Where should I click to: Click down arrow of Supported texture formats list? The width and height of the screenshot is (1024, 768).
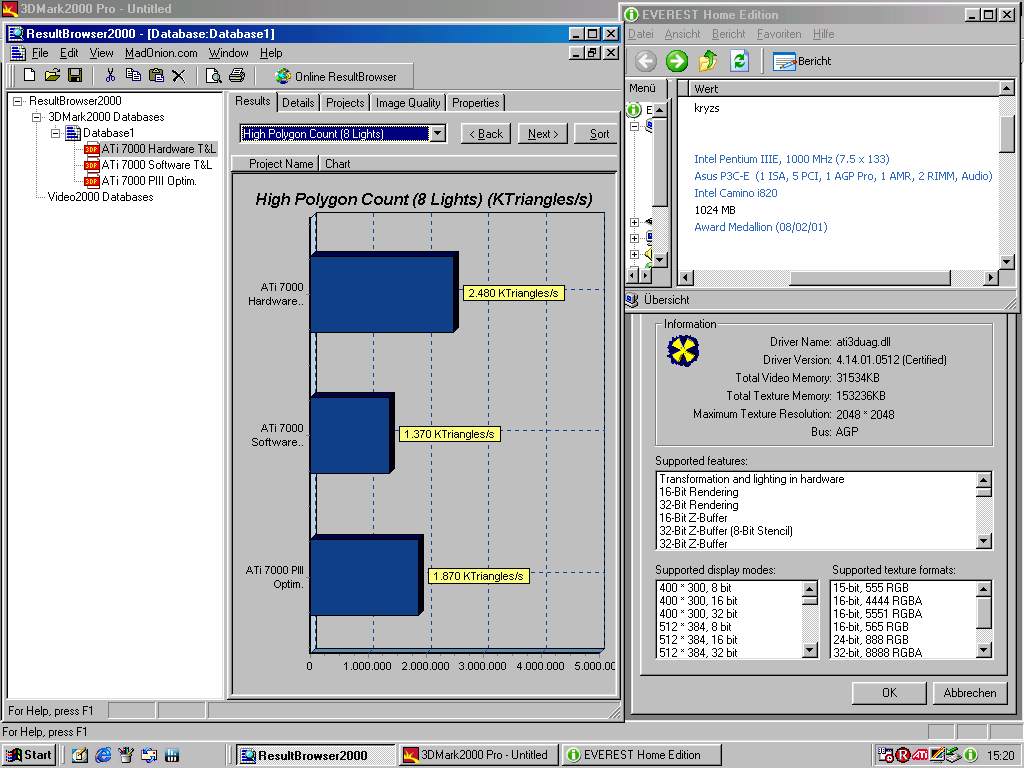984,650
